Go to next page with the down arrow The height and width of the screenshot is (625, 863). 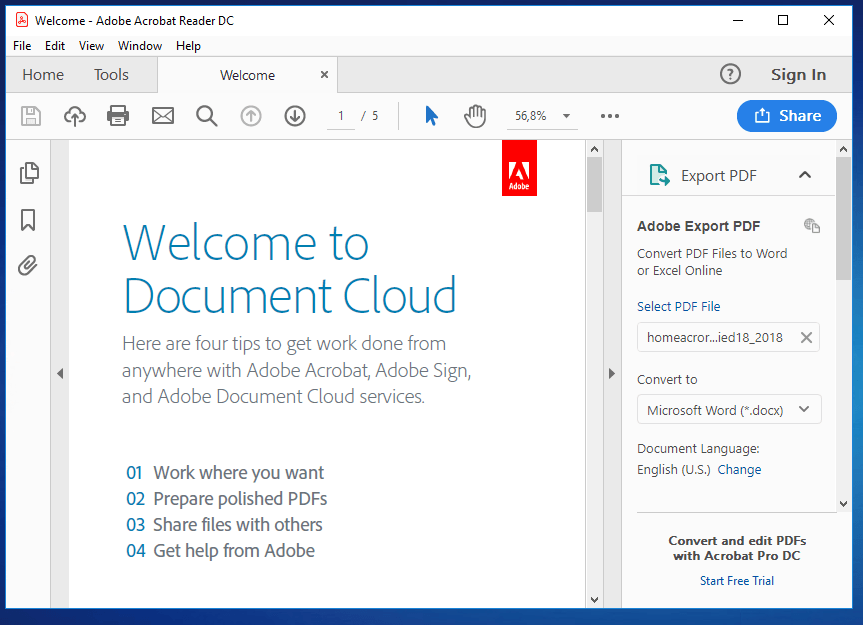pos(294,116)
